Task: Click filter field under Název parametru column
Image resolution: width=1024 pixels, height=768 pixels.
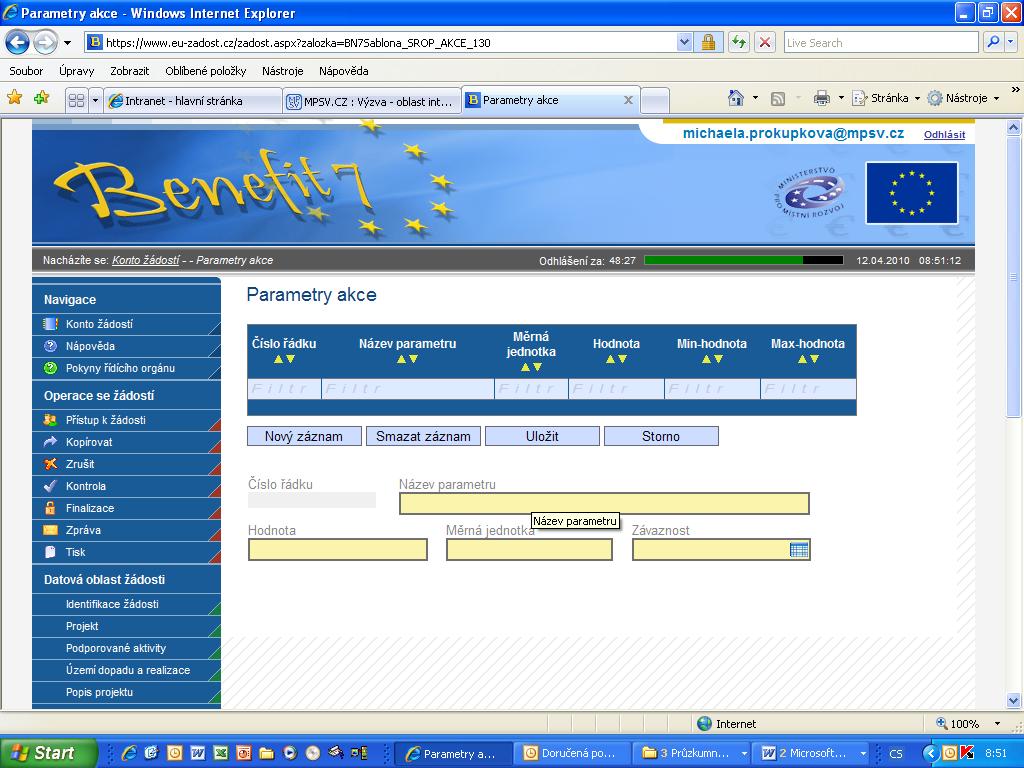Action: 408,389
